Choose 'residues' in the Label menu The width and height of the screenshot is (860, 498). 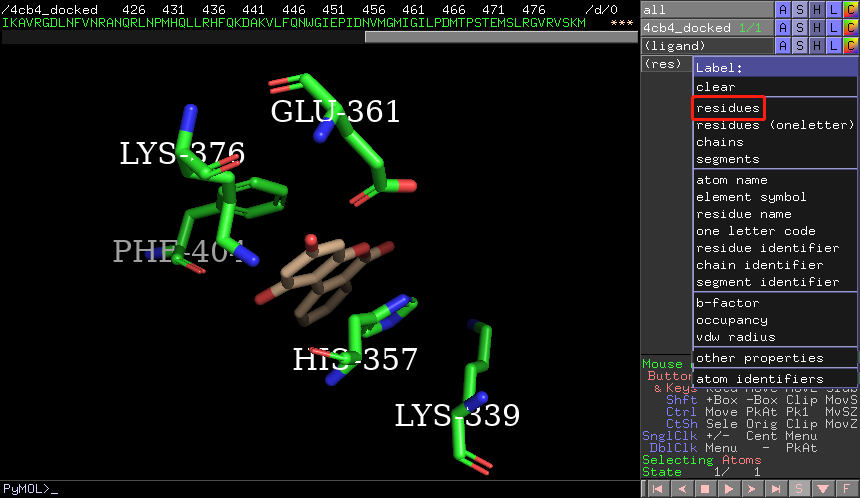(x=728, y=108)
